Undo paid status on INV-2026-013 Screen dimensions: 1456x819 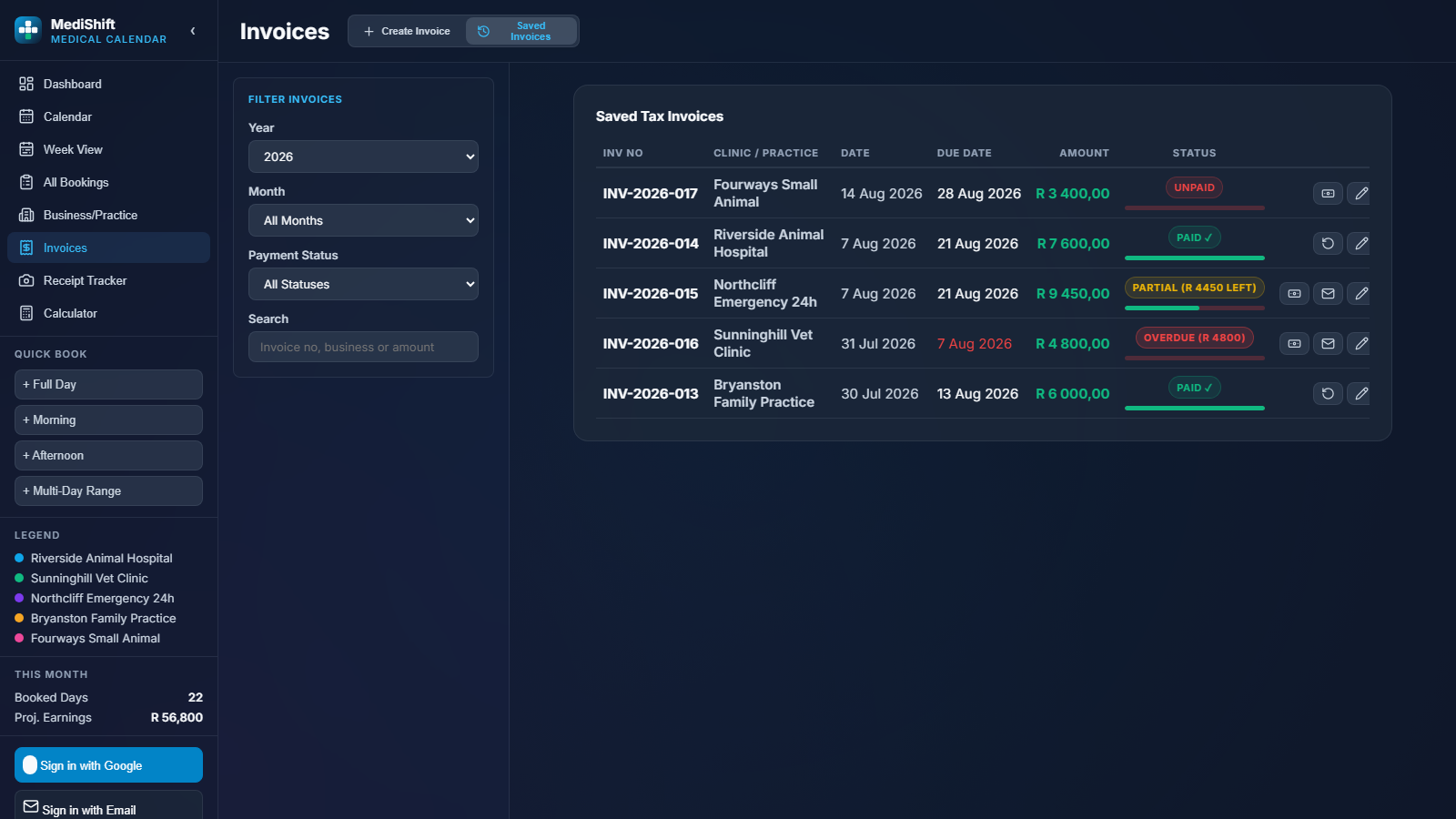click(x=1328, y=393)
